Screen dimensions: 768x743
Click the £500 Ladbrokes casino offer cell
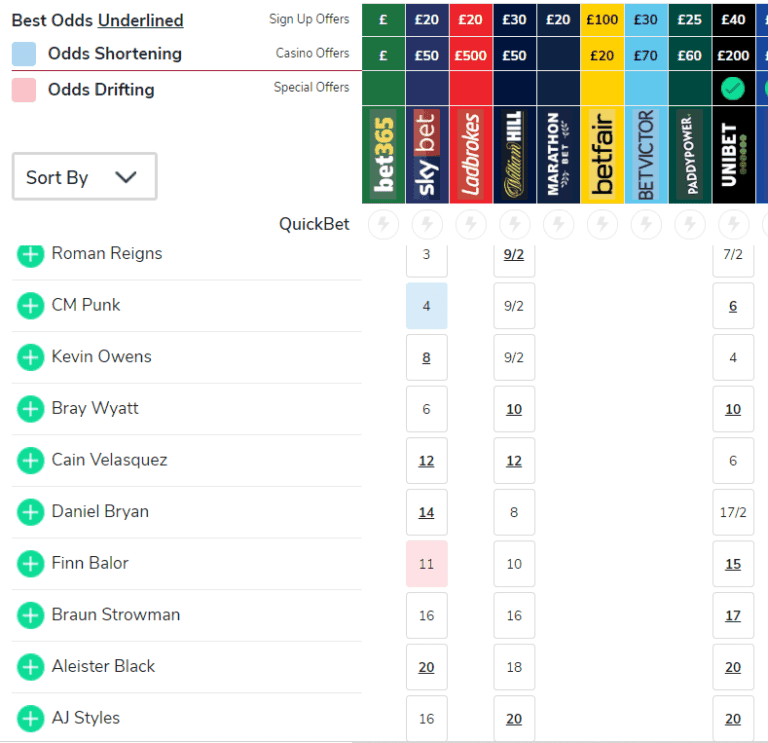[471, 56]
